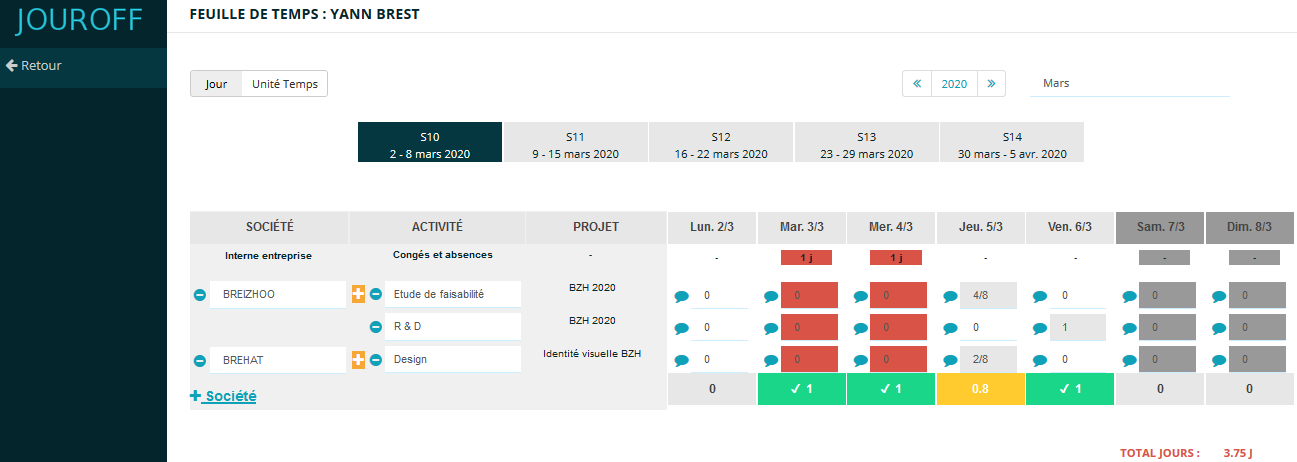Screen dimensions: 1297x462
Task: Click the orange plus icon on BREIZHOO row
Action: pyautogui.click(x=358, y=295)
